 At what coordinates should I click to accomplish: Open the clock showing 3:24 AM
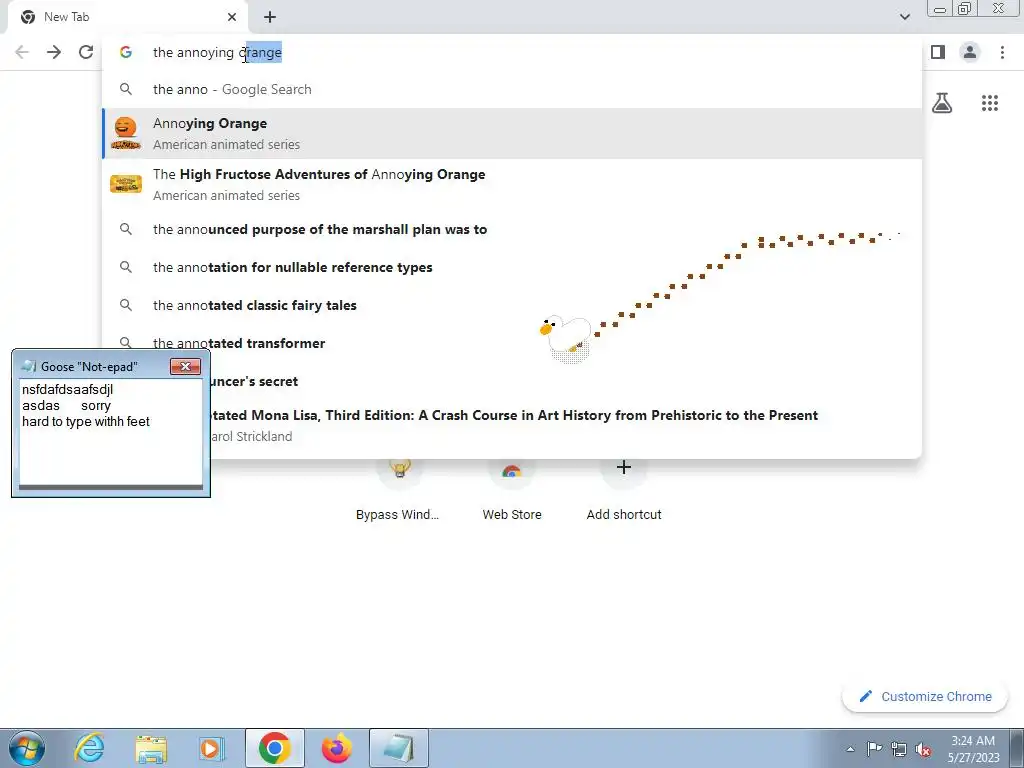coord(973,749)
